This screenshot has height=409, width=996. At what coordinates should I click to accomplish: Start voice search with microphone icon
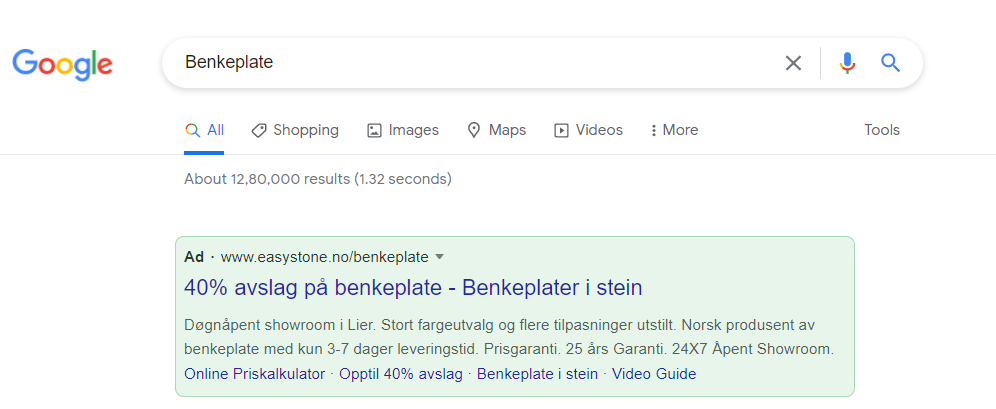(x=847, y=63)
